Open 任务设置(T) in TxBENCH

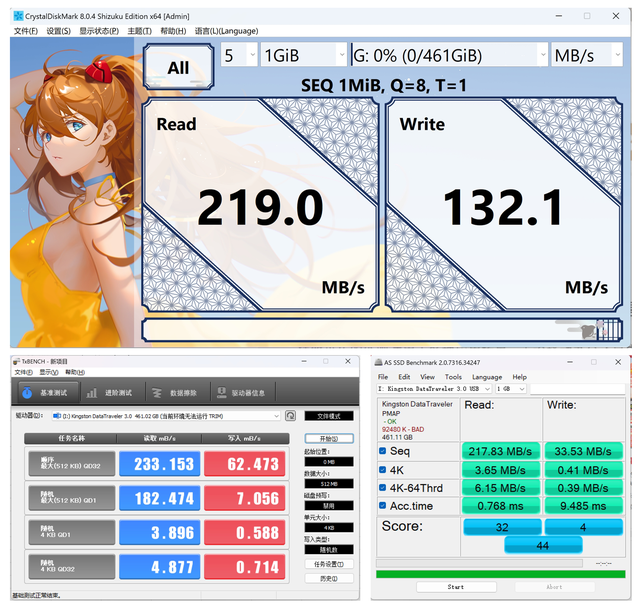[329, 564]
